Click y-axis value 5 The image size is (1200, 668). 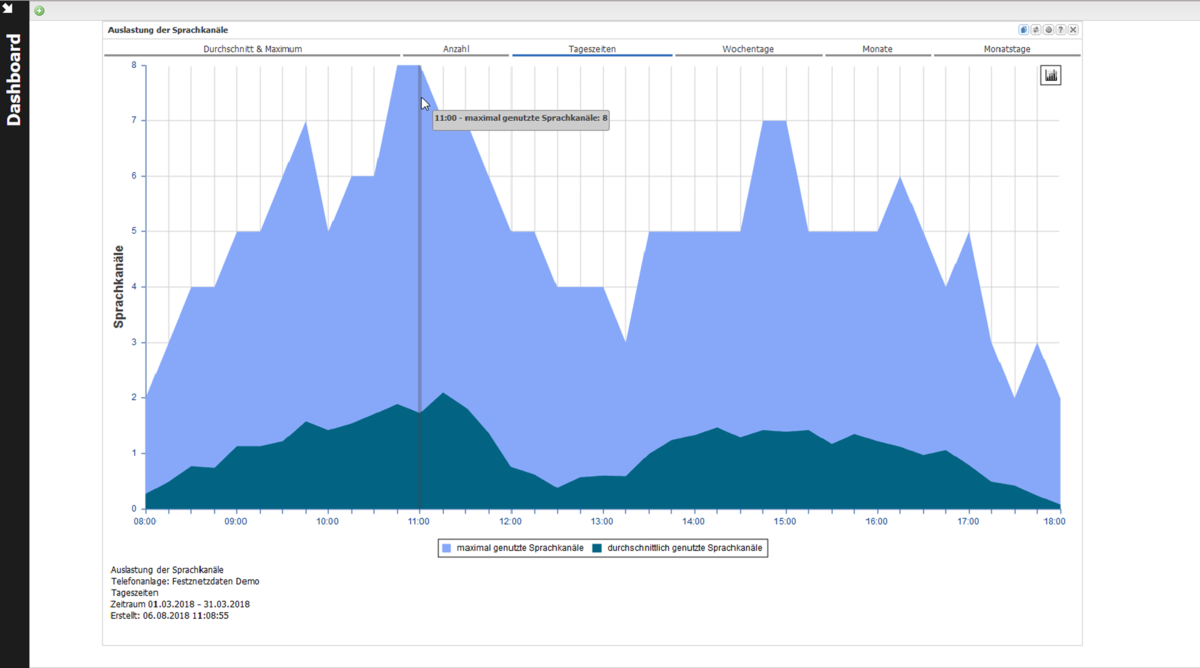click(134, 232)
